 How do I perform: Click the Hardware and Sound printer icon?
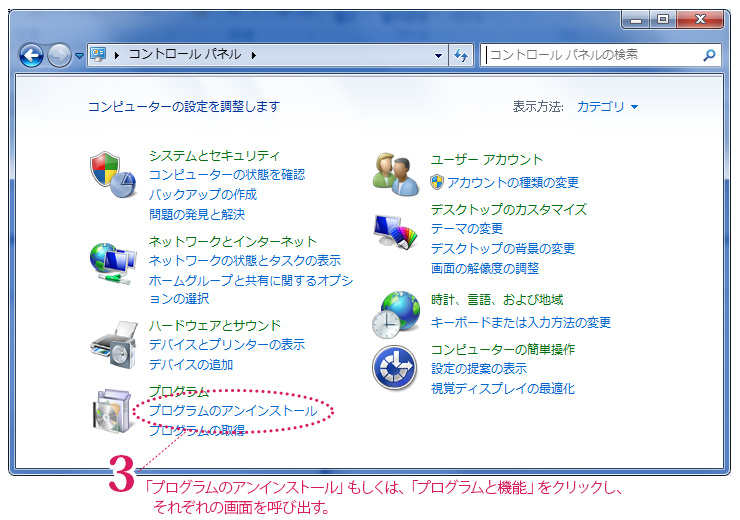point(112,344)
